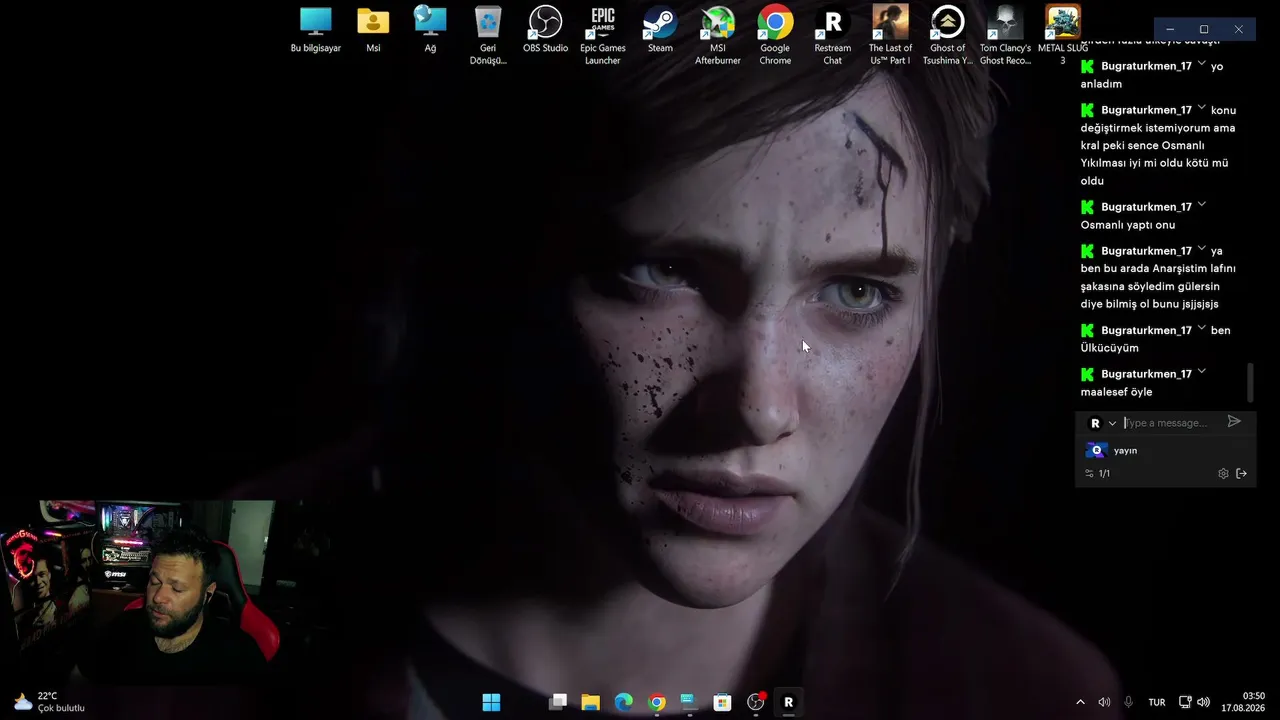1280x720 pixels.
Task: Switch the TUR keyboard input language
Action: click(x=1157, y=702)
